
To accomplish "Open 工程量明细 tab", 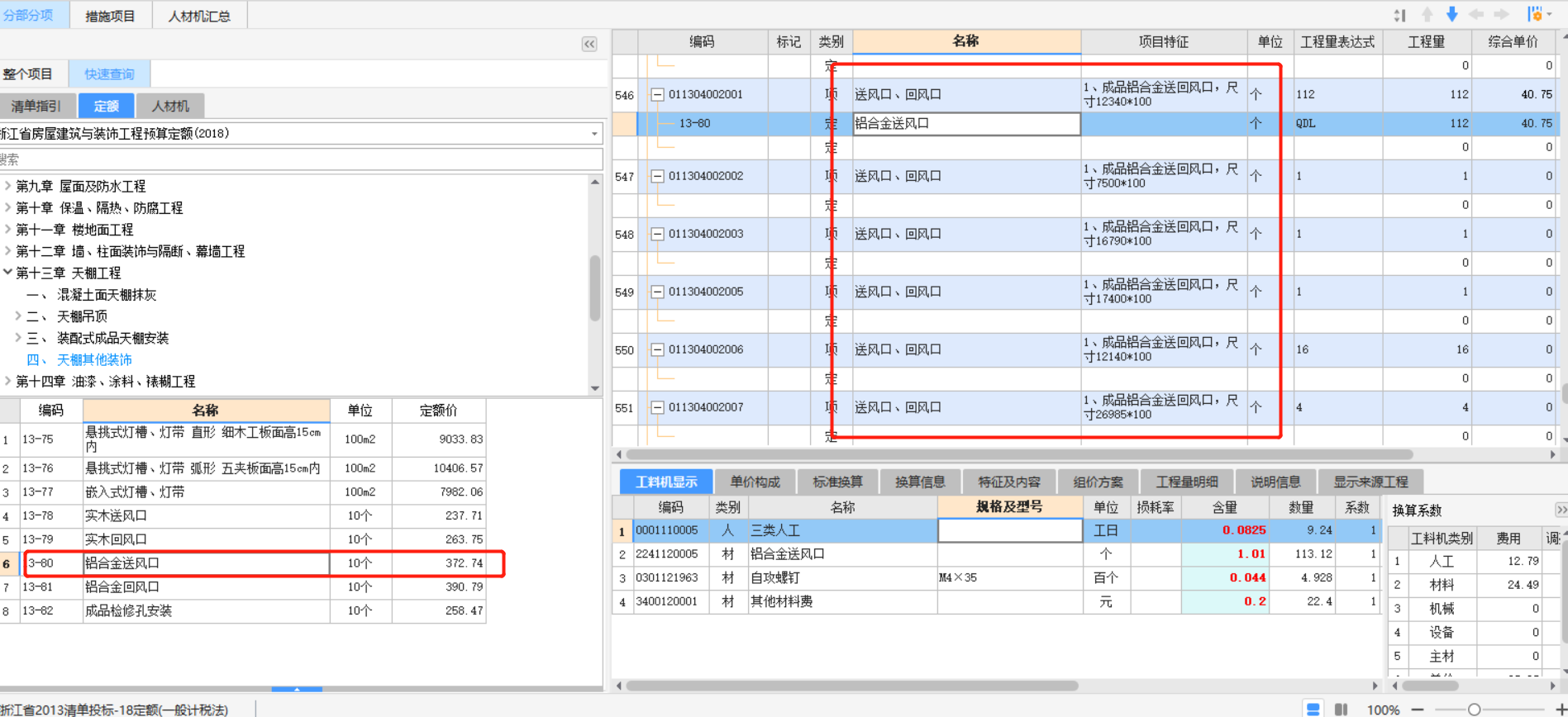I will tap(1187, 482).
